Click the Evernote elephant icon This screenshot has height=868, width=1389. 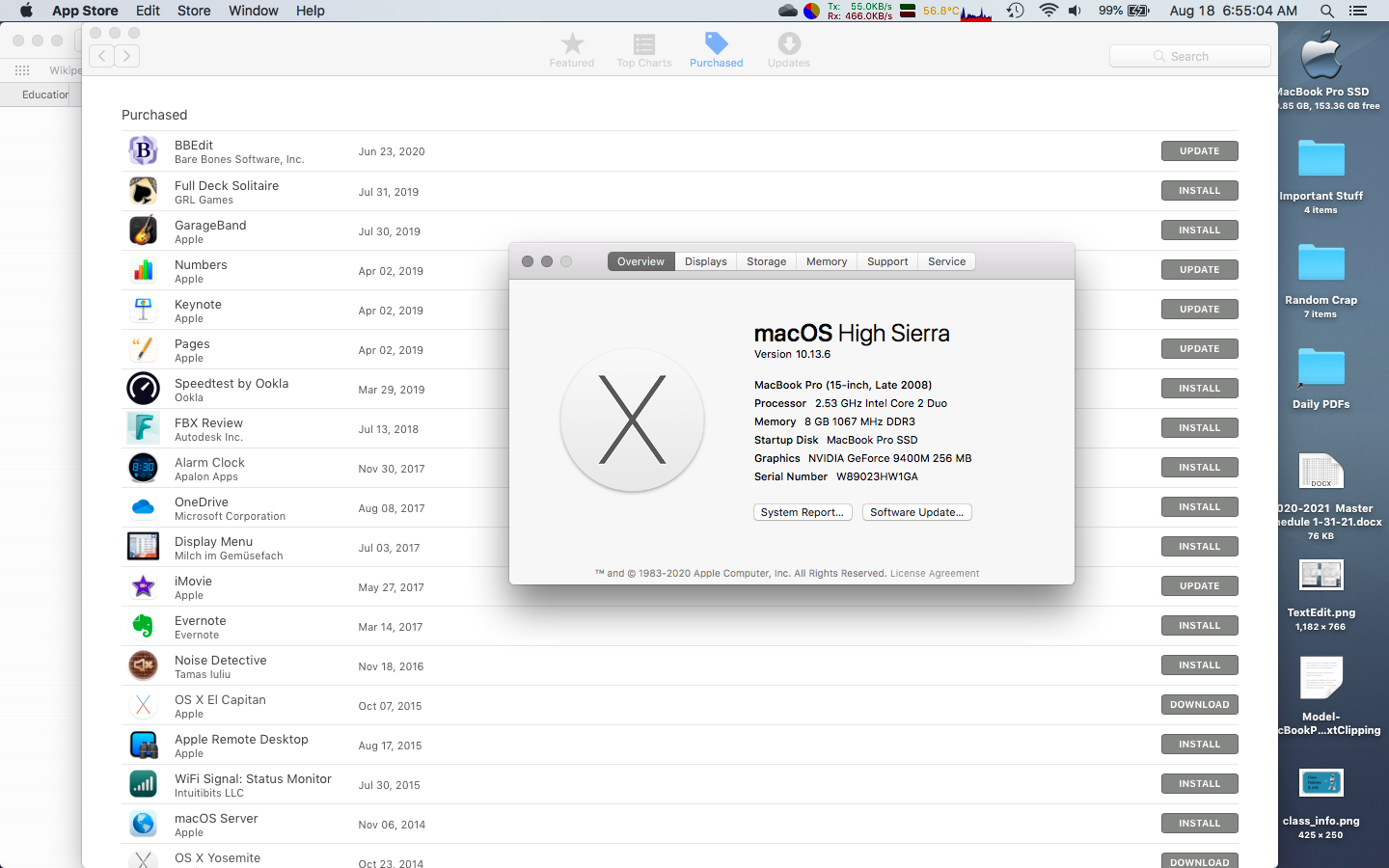pyautogui.click(x=143, y=626)
